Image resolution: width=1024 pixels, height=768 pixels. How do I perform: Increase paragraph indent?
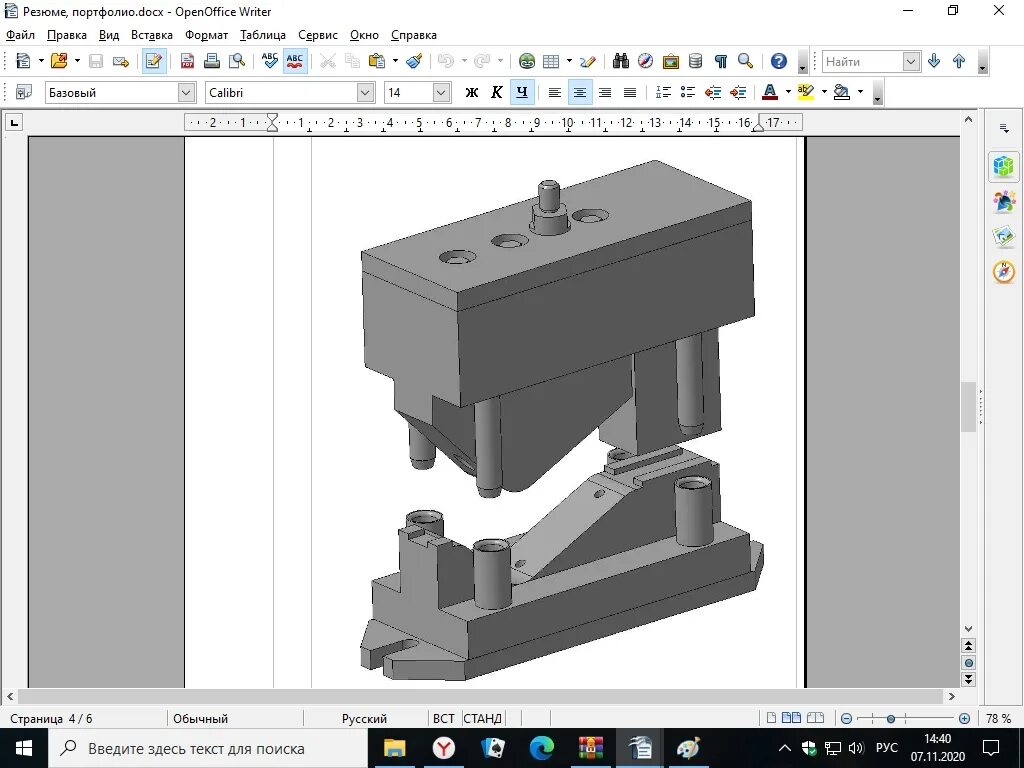coord(738,93)
